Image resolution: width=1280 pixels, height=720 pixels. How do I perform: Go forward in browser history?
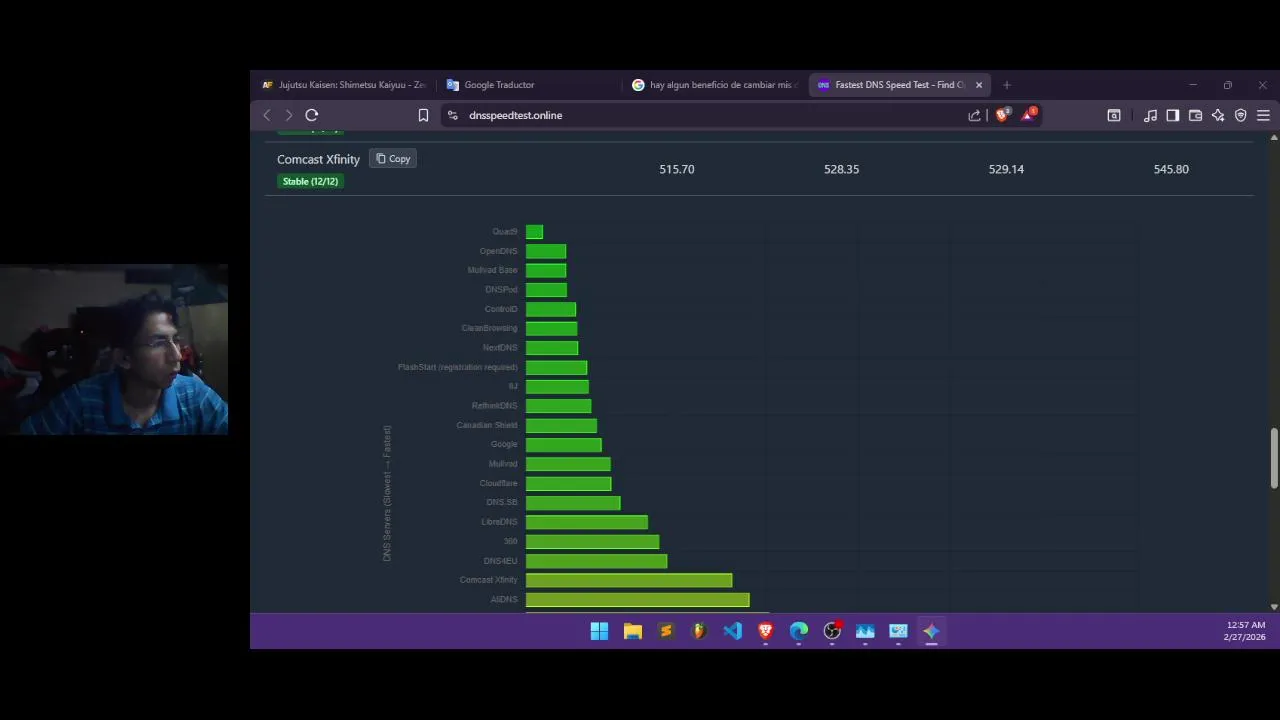pos(288,115)
